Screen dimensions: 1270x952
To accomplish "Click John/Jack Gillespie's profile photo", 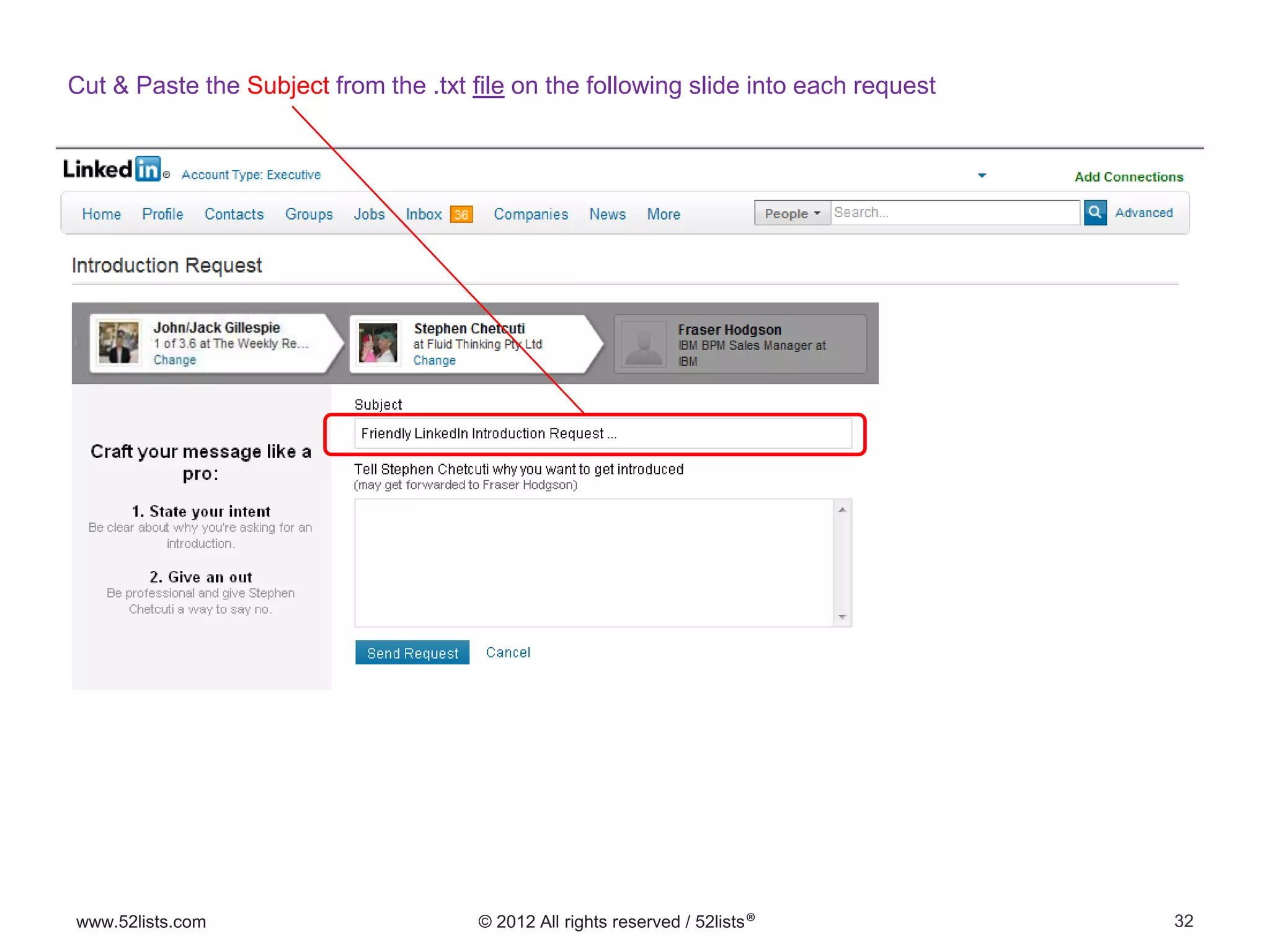I will 118,342.
